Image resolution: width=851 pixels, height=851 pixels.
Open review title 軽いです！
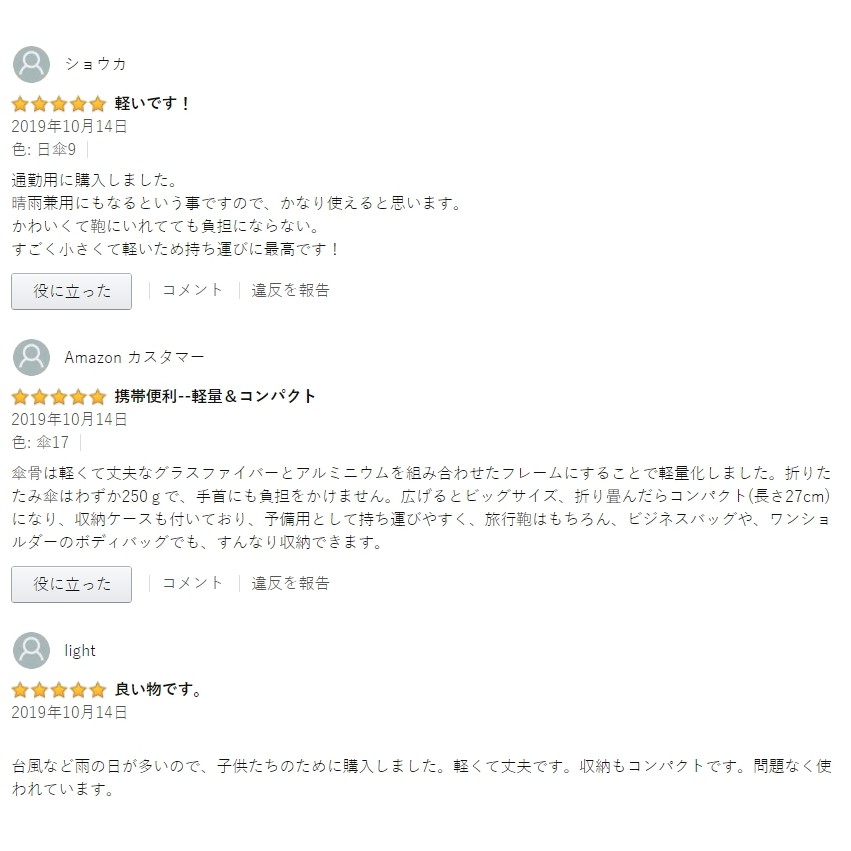coord(152,103)
